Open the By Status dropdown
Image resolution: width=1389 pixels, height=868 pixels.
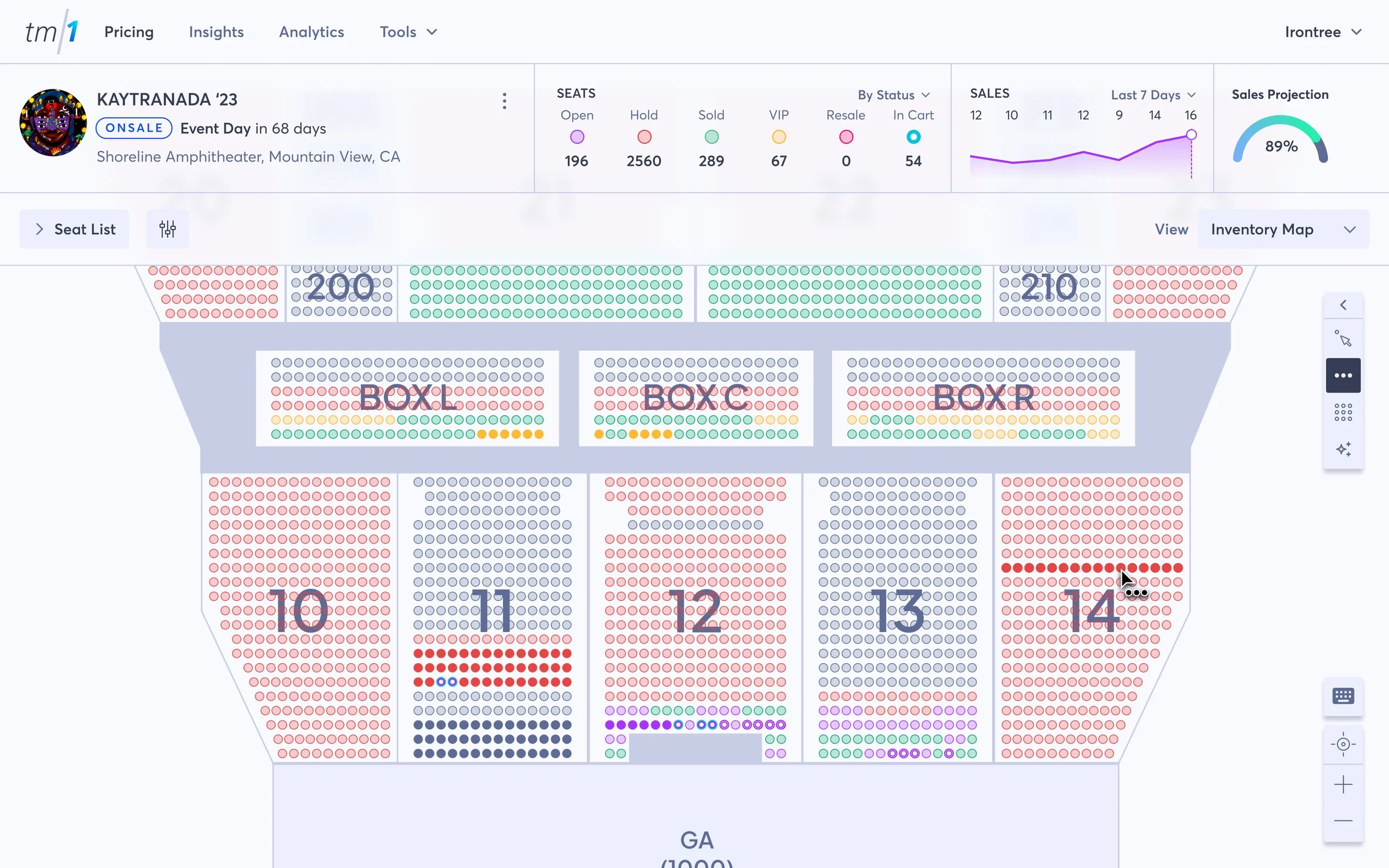tap(893, 95)
